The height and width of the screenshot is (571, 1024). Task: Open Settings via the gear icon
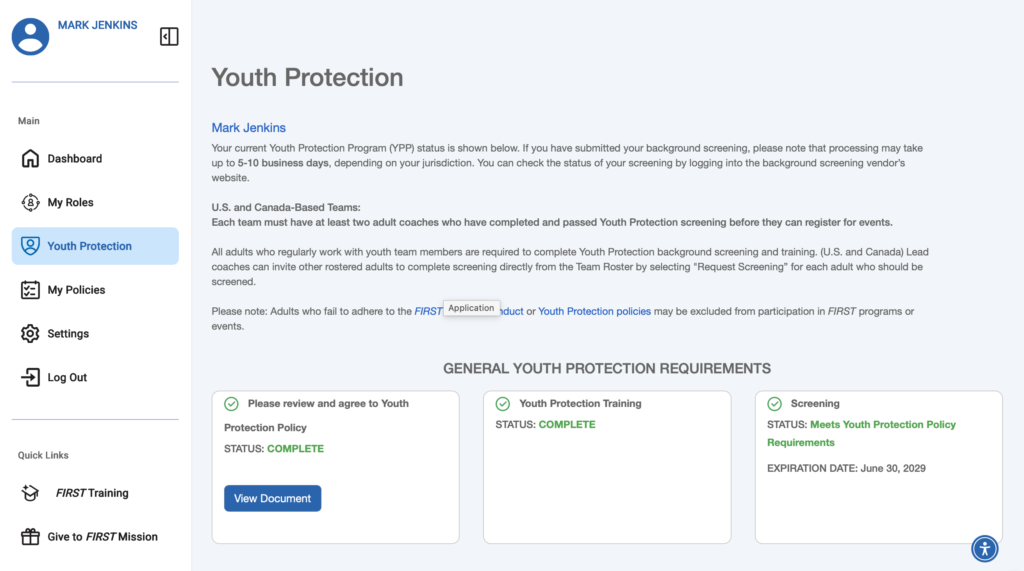click(30, 333)
